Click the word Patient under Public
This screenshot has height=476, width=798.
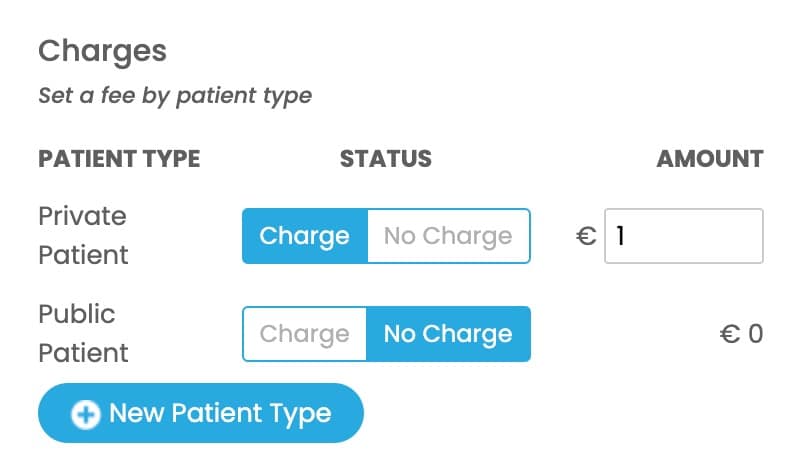83,353
